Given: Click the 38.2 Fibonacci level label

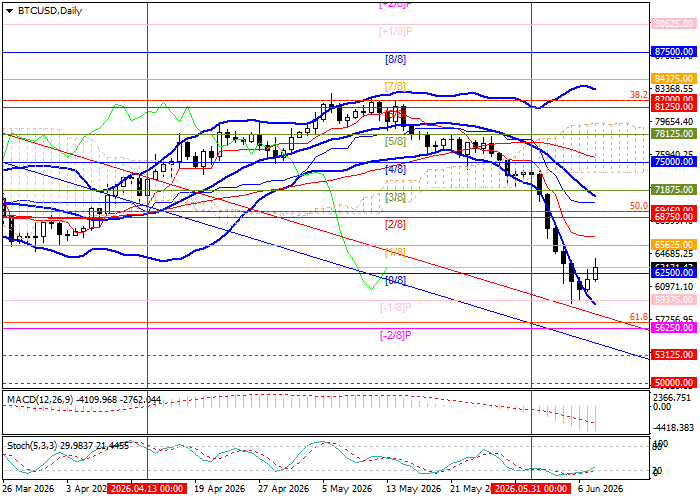Looking at the screenshot, I should point(638,95).
